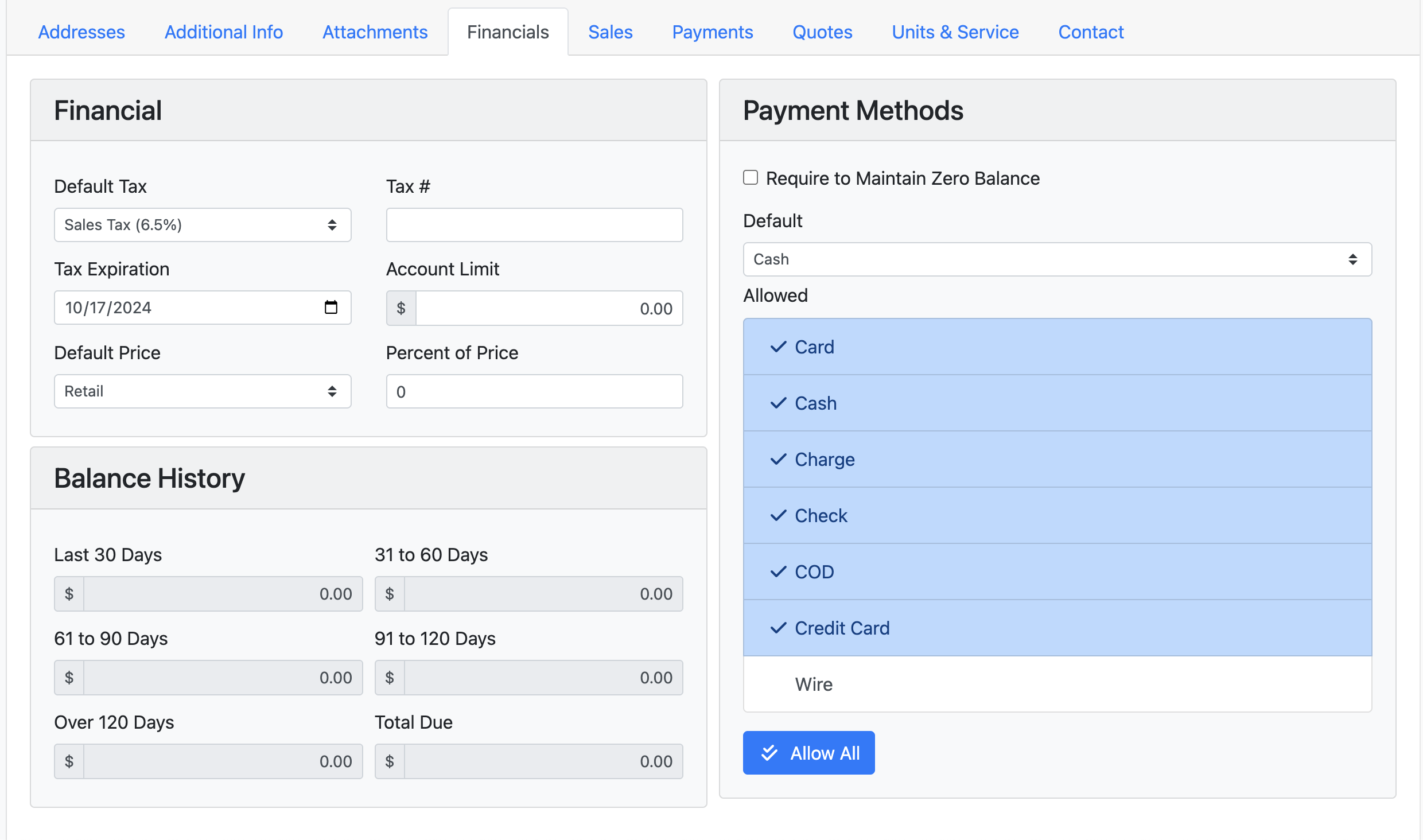Image resolution: width=1423 pixels, height=840 pixels.
Task: Switch to the Payments tab
Action: (712, 32)
